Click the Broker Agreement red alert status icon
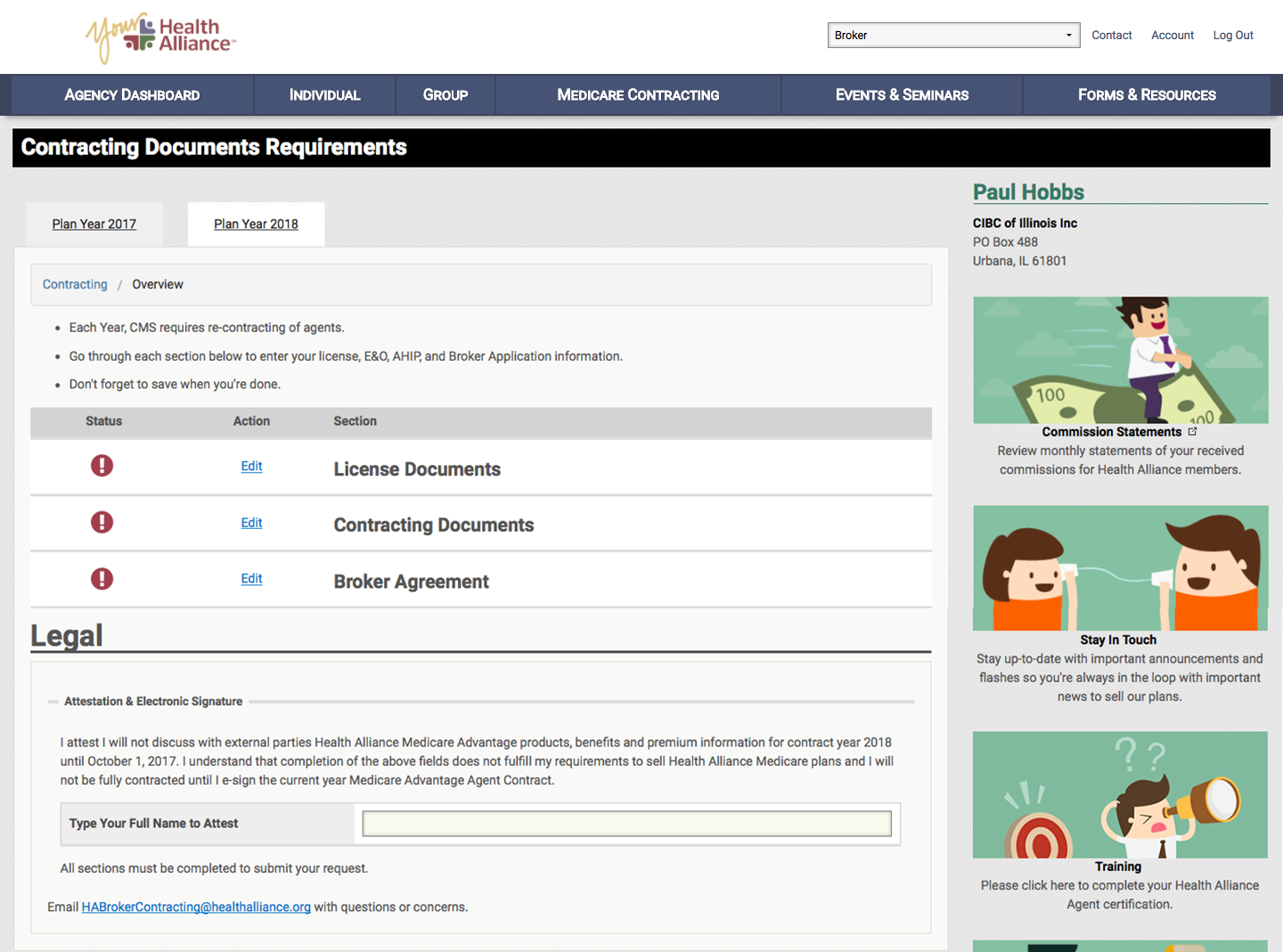Screen dimensions: 1283x952 coord(102,579)
